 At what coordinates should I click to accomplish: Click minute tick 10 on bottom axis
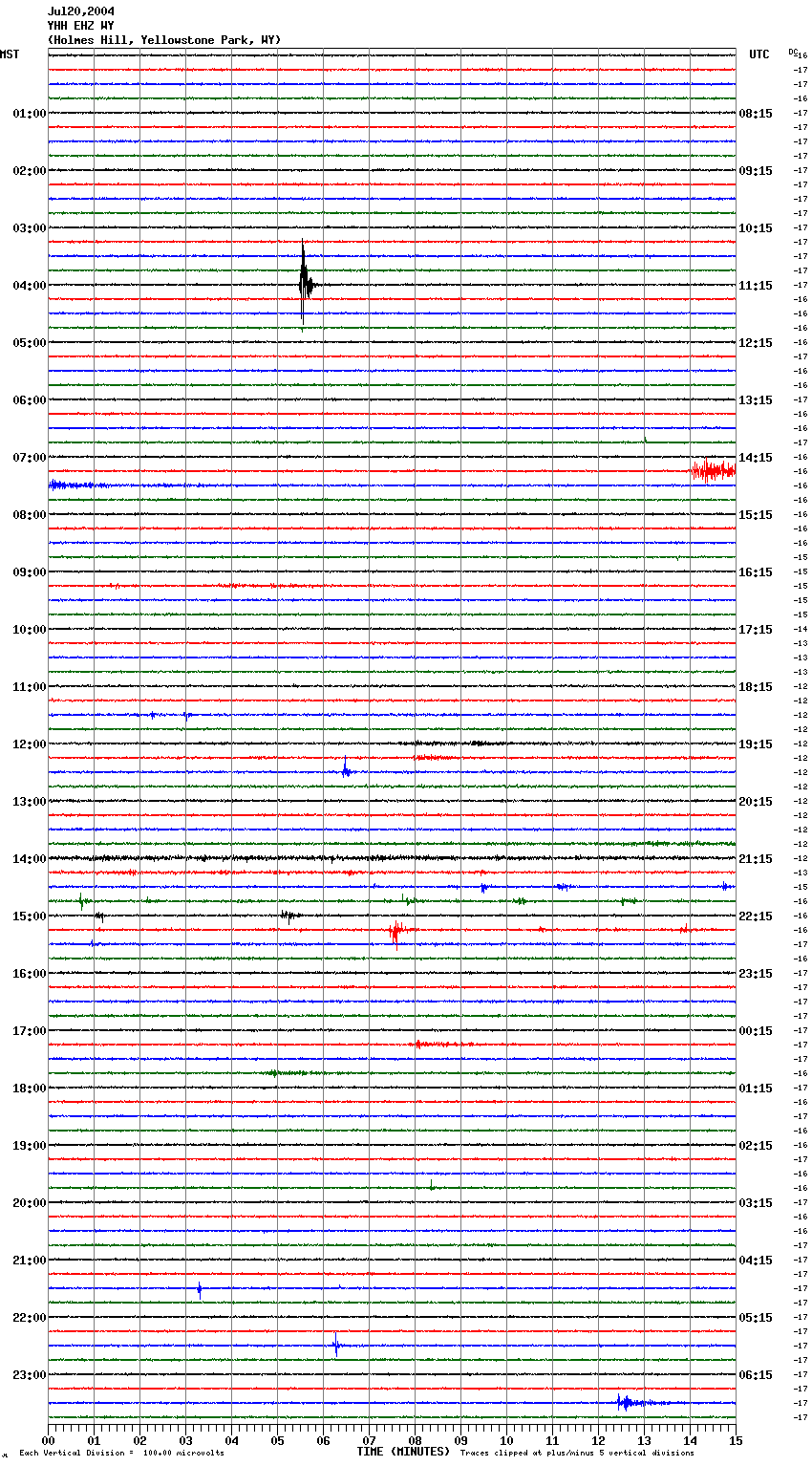click(x=506, y=1440)
